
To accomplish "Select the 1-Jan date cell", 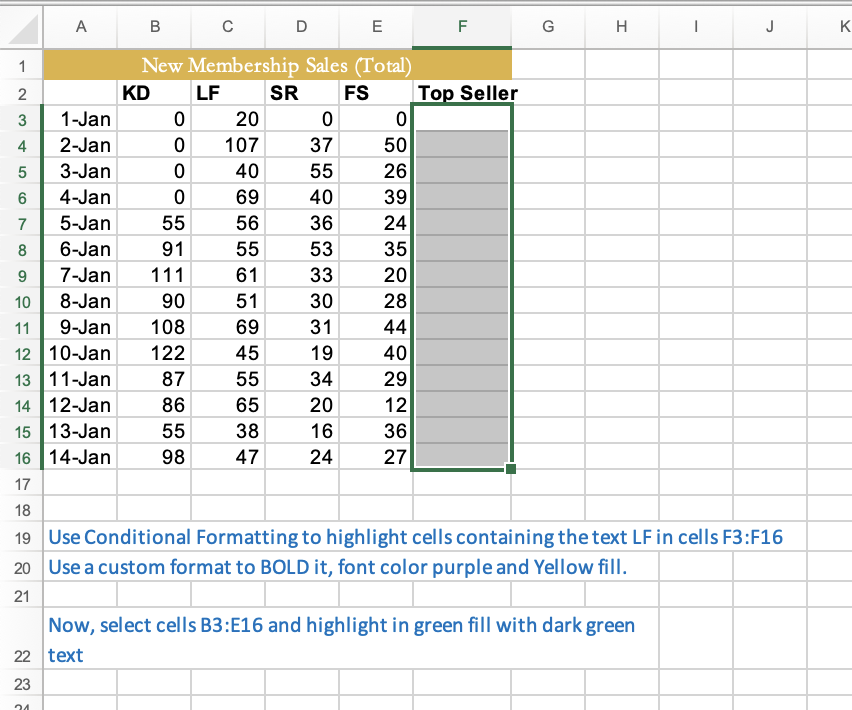I will pos(81,118).
